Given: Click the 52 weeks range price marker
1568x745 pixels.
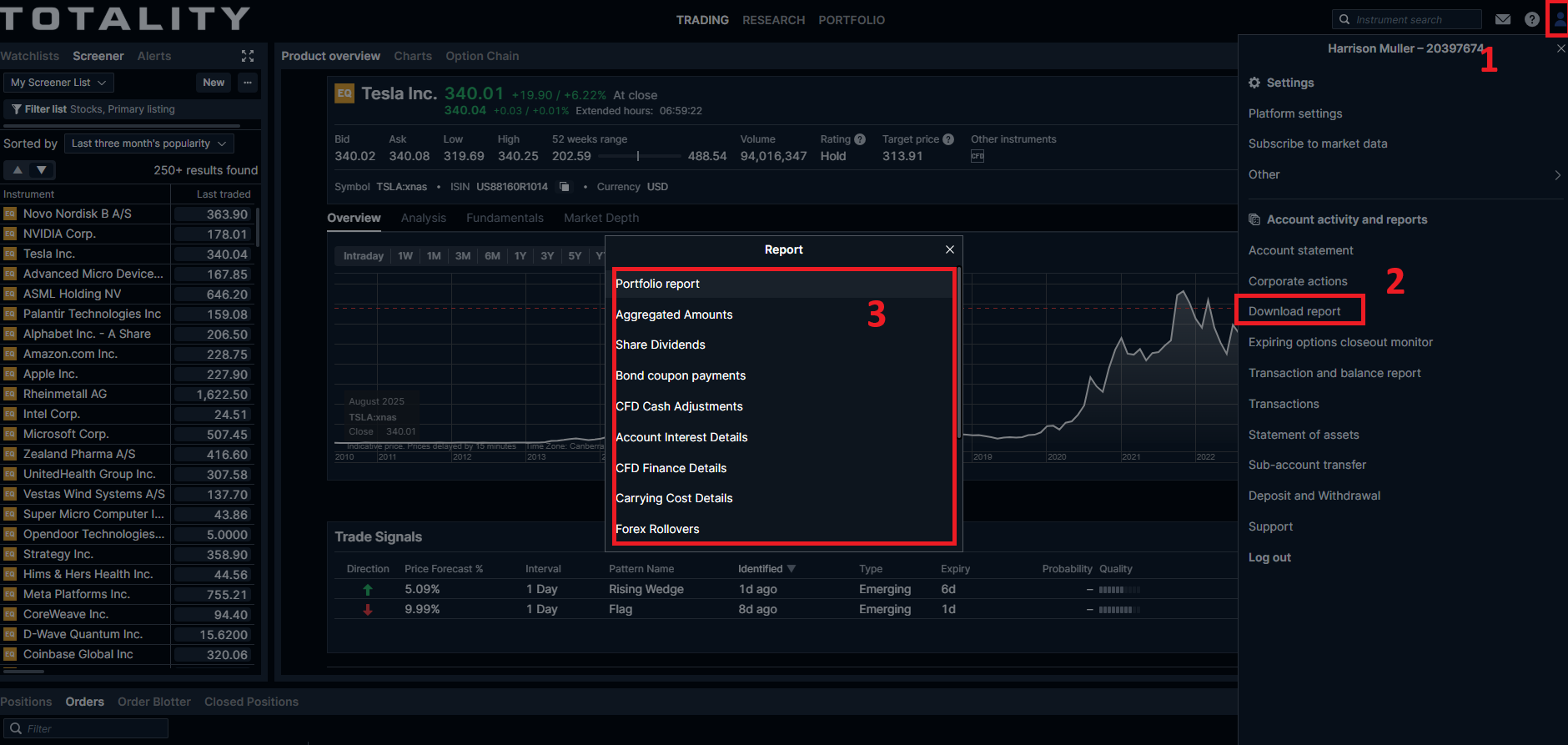Looking at the screenshot, I should point(638,156).
